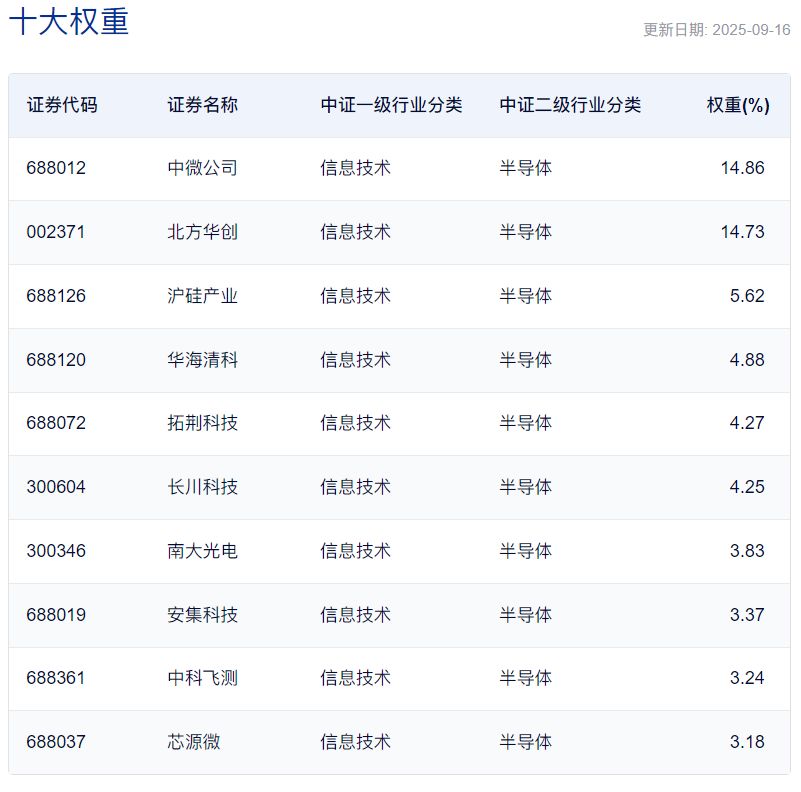This screenshot has width=801, height=792.
Task: Click the 更新日期 2025-09-16 text
Action: (716, 30)
